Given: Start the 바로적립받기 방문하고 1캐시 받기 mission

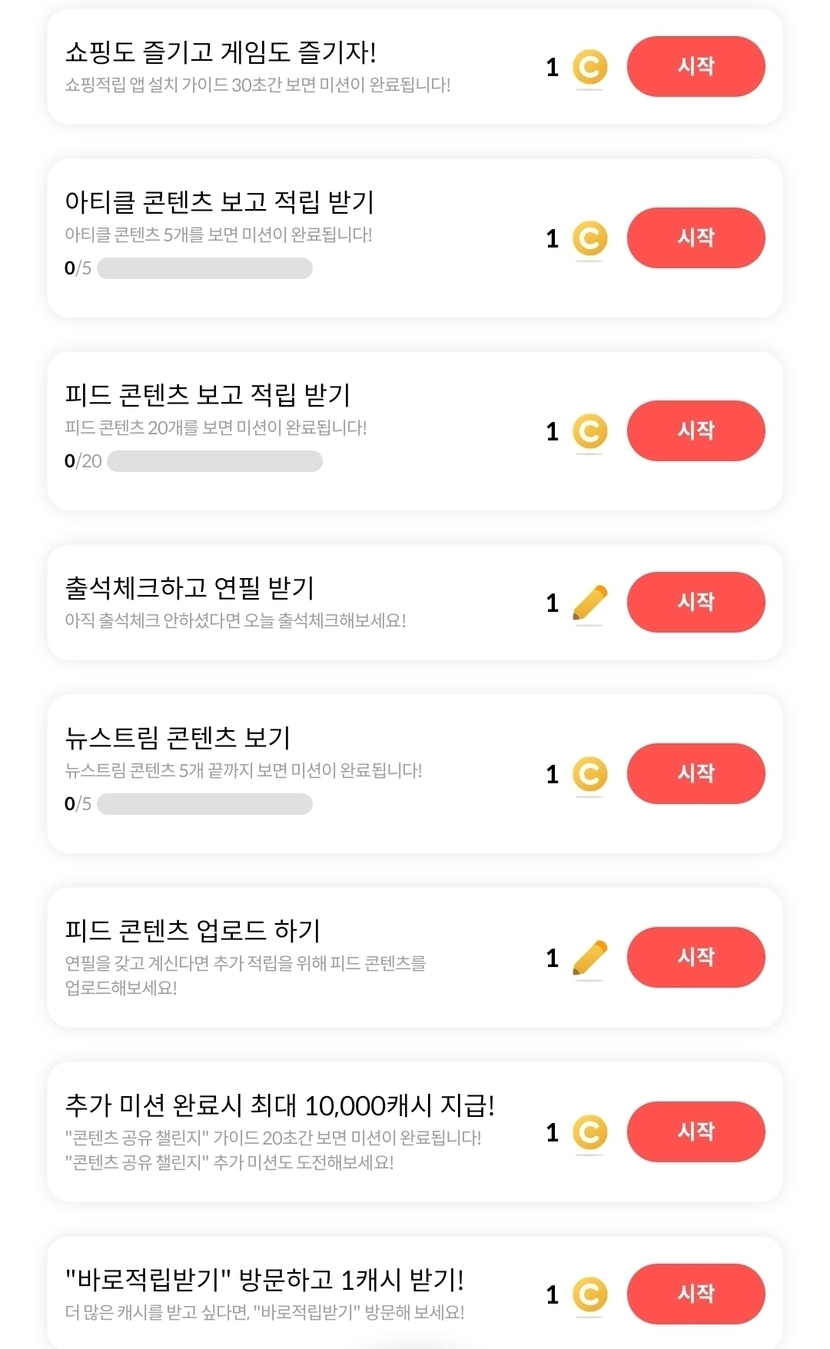Looking at the screenshot, I should (696, 1294).
